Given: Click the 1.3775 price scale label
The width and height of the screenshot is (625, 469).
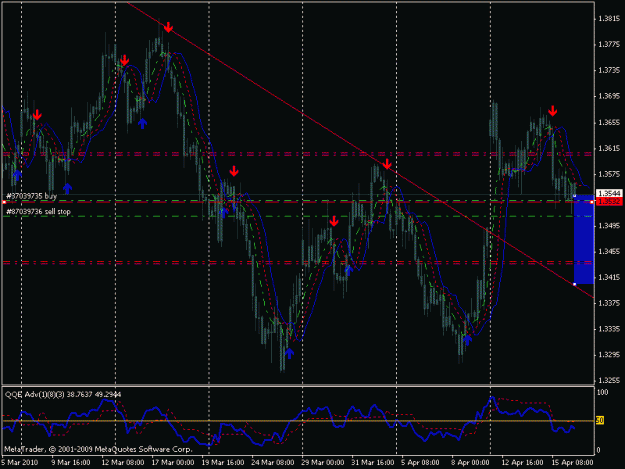Looking at the screenshot, I should 609,44.
